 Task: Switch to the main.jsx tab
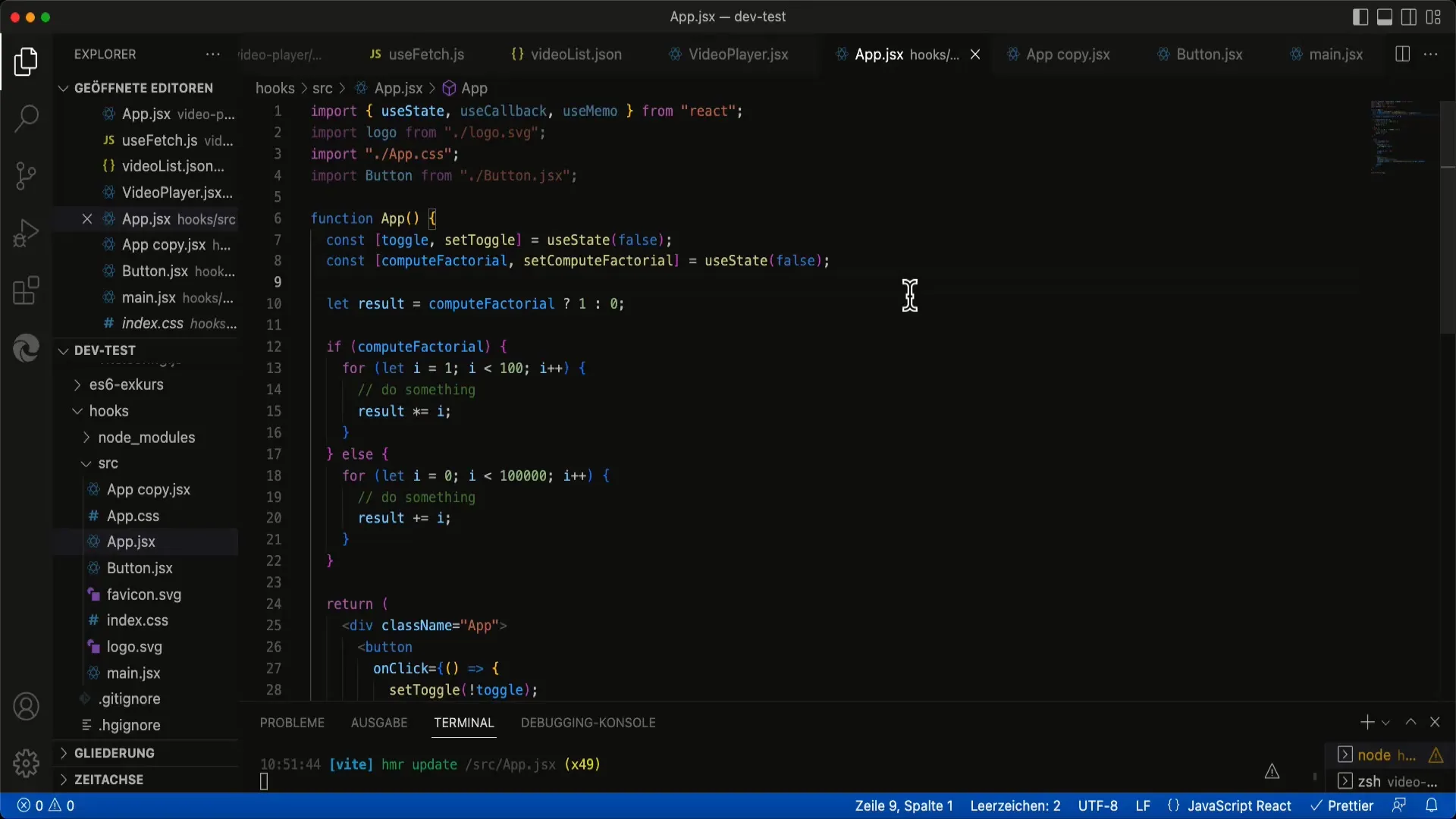1326,55
